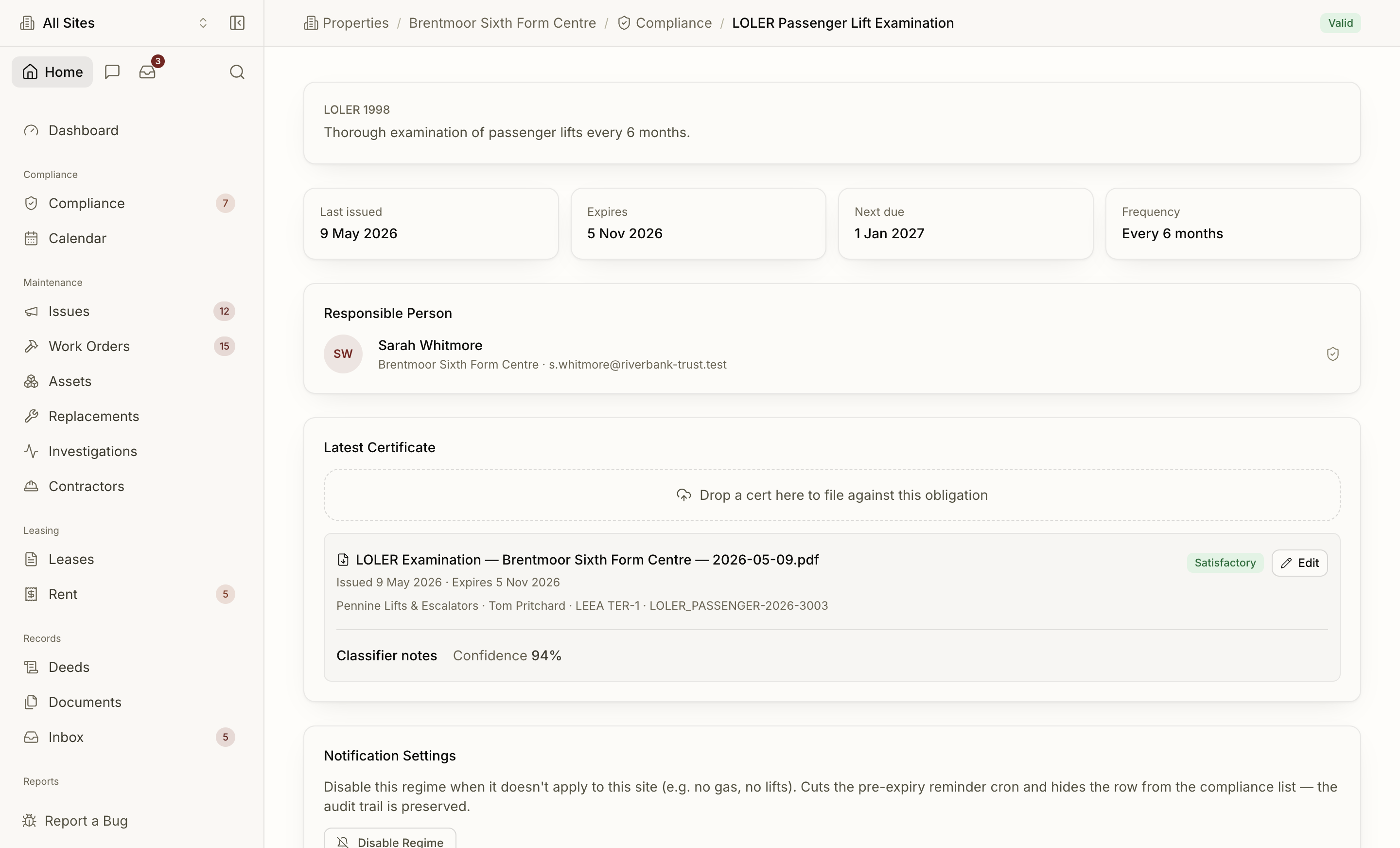Open Leases in sidebar

(129, 559)
